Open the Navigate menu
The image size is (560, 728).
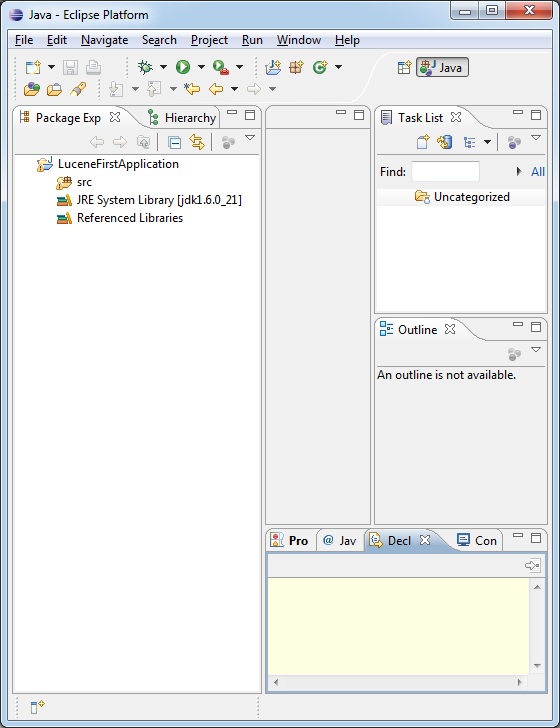[x=104, y=40]
